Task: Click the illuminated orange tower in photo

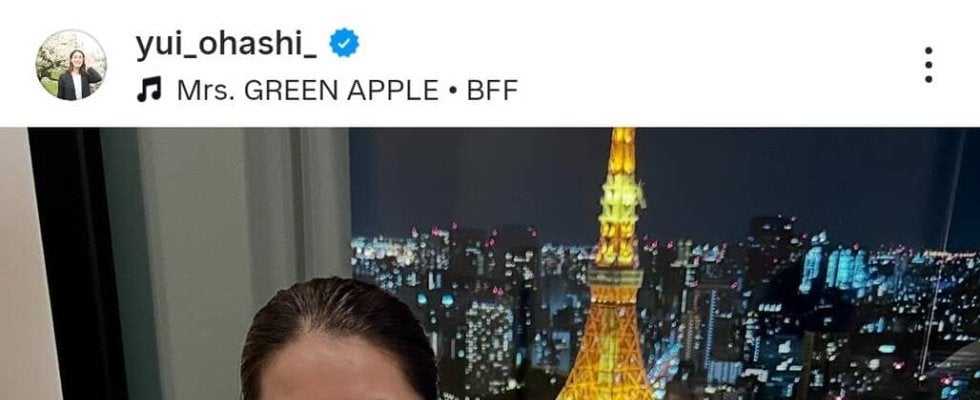Action: click(611, 269)
